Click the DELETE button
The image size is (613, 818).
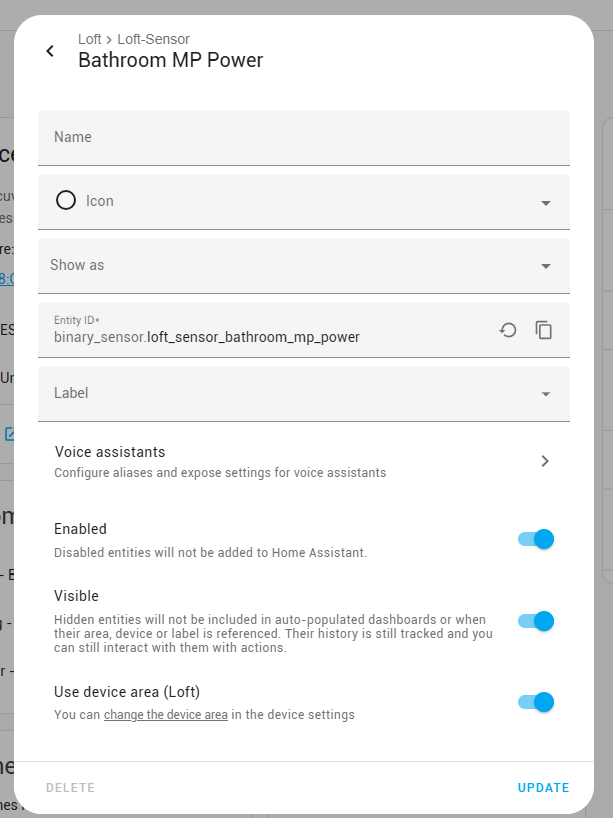(x=70, y=787)
